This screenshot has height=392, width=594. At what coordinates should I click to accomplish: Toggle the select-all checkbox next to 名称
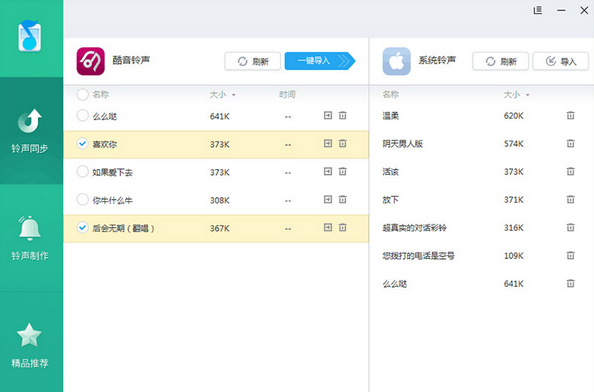tap(82, 94)
